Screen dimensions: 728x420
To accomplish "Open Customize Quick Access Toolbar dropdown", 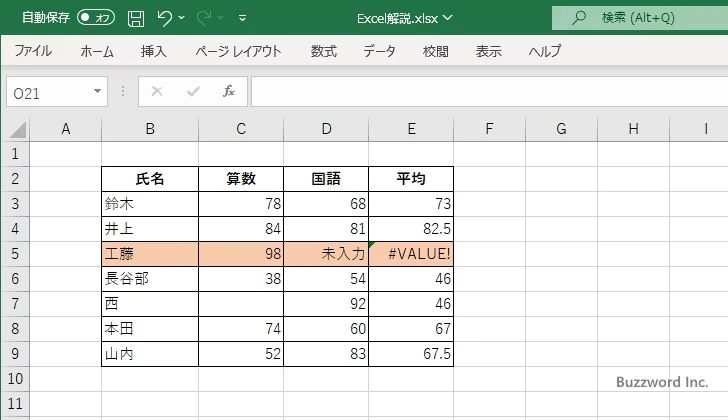I will click(x=242, y=19).
